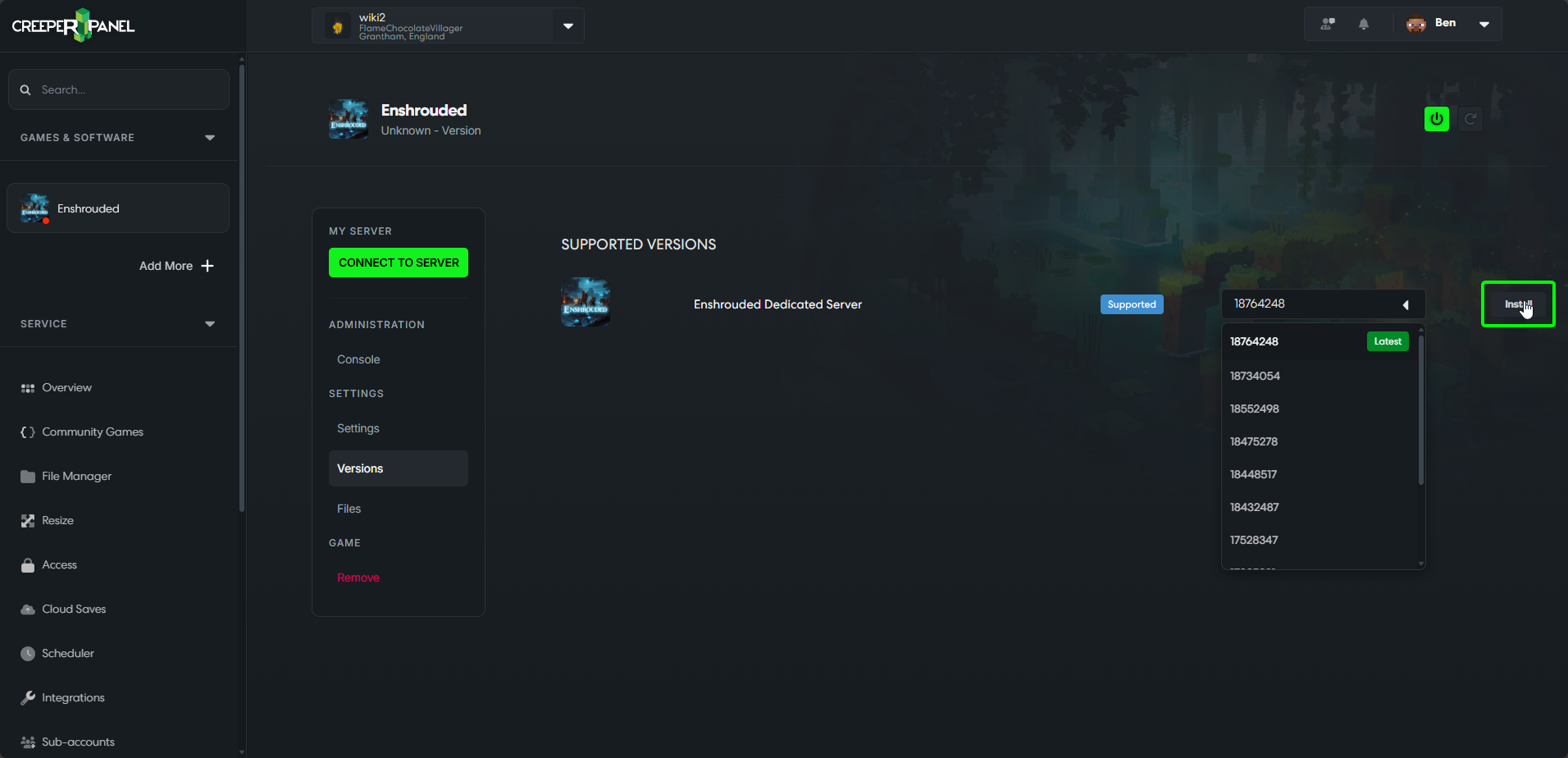Viewport: 1568px width, 758px height.
Task: Open Community Games braces icon
Action: 28,432
